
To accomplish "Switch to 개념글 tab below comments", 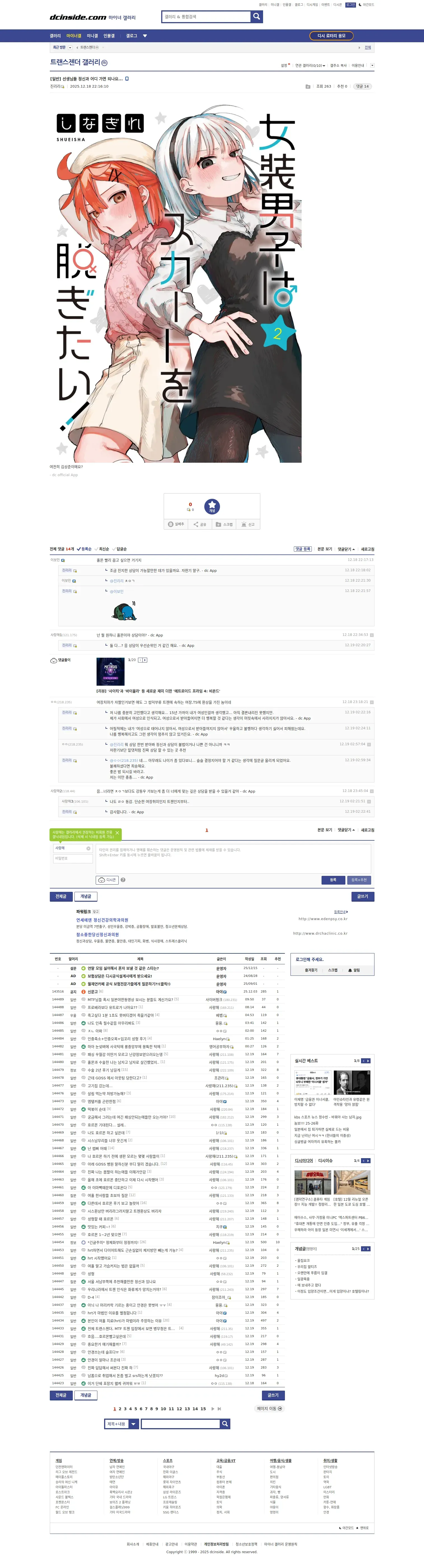I will tap(86, 896).
